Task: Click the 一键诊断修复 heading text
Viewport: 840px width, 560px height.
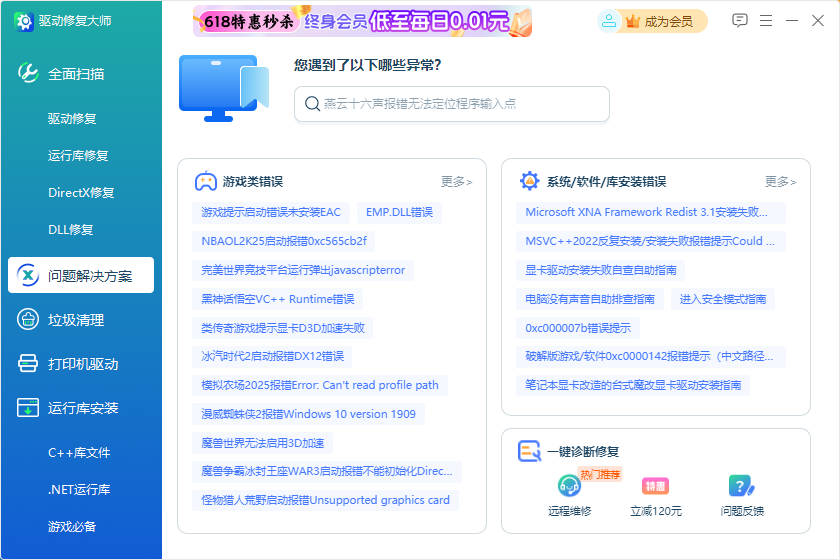Action: tap(583, 452)
